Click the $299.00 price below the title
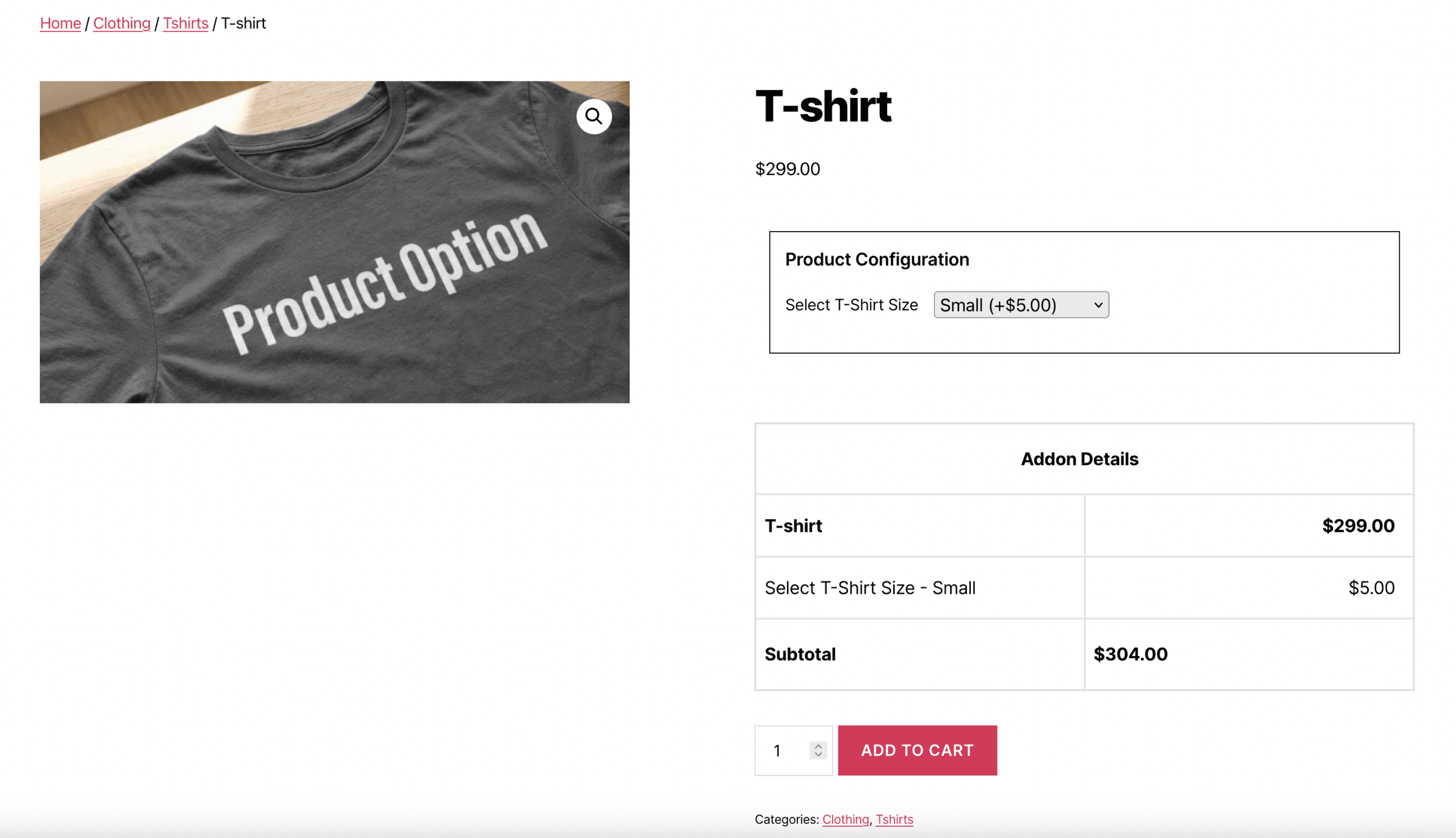Image resolution: width=1456 pixels, height=838 pixels. 788,168
